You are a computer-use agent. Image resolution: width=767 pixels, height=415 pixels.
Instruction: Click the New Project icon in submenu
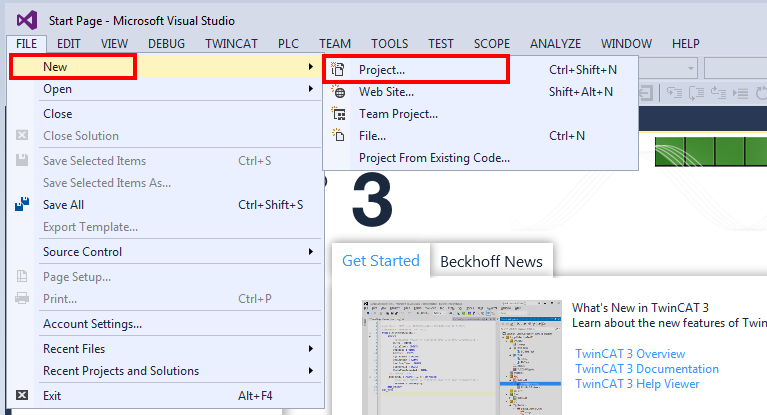338,69
